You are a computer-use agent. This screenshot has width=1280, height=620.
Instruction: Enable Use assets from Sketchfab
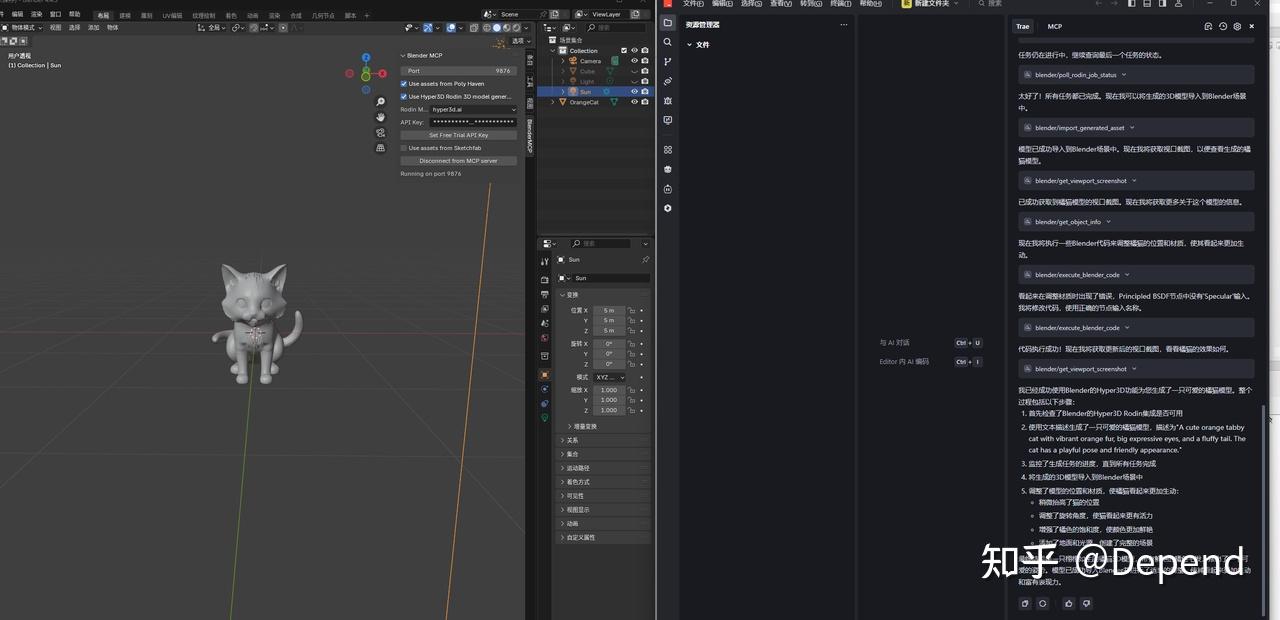pyautogui.click(x=403, y=148)
